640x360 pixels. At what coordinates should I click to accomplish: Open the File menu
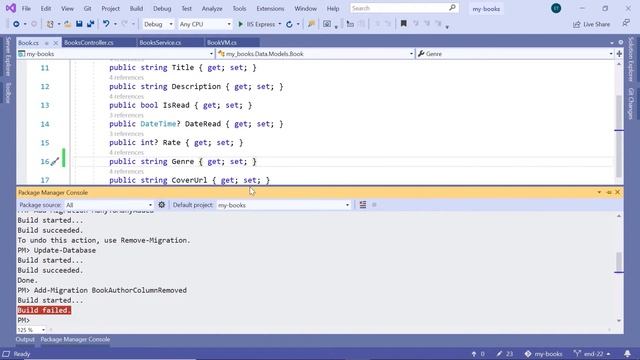pyautogui.click(x=26, y=9)
